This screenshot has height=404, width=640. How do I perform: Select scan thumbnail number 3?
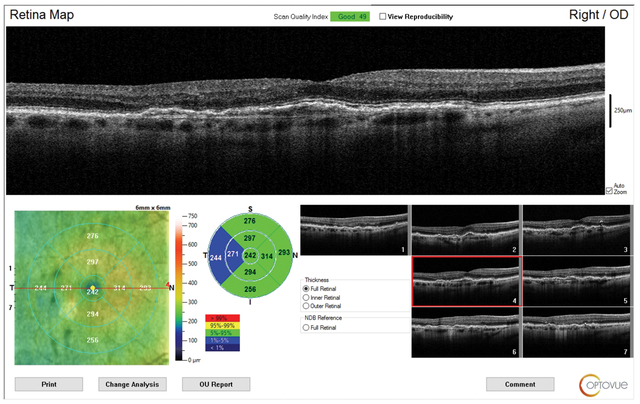click(577, 230)
